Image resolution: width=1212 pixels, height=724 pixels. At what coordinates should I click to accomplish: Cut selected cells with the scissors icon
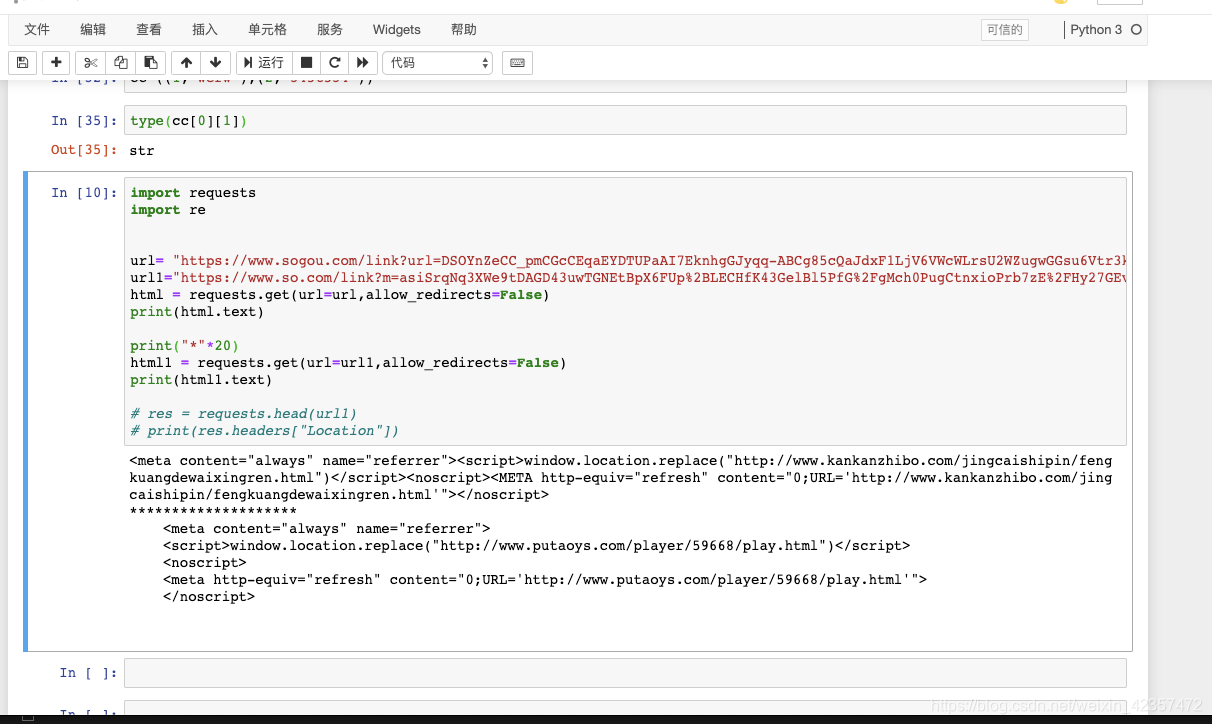pos(91,62)
